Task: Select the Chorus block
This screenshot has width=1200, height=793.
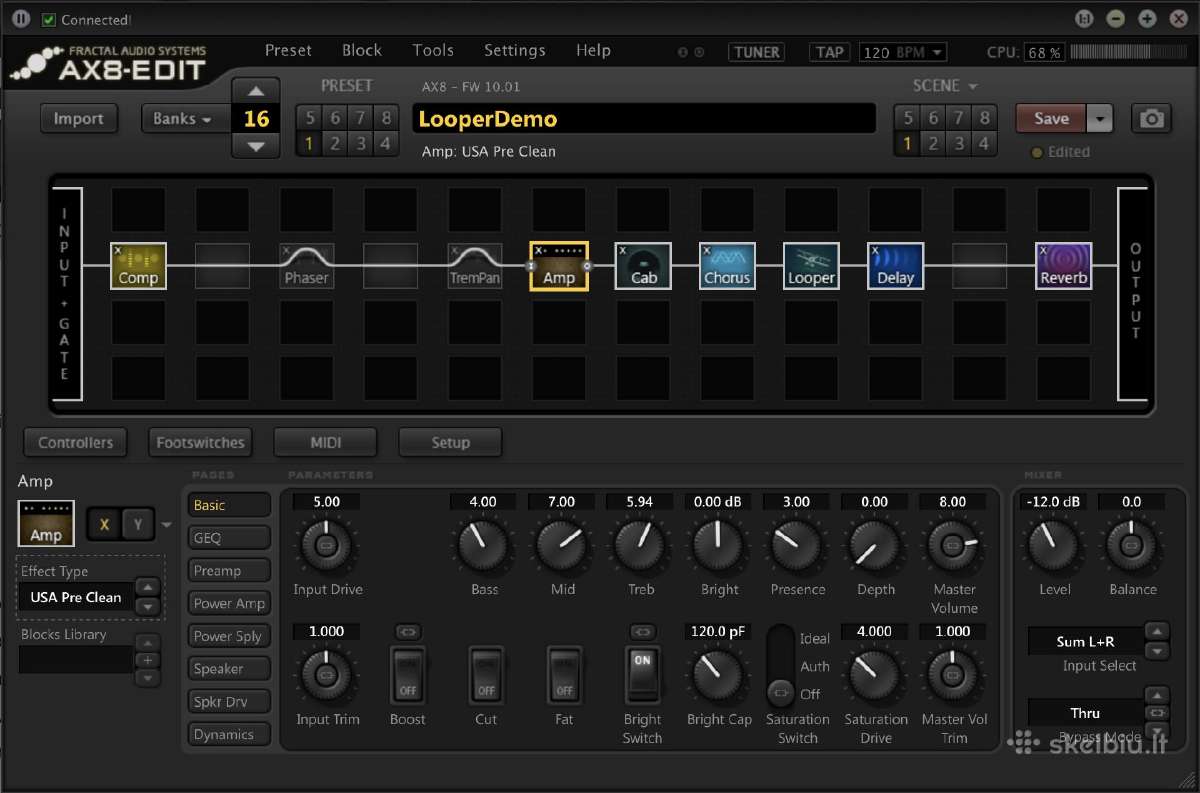Action: [x=727, y=266]
